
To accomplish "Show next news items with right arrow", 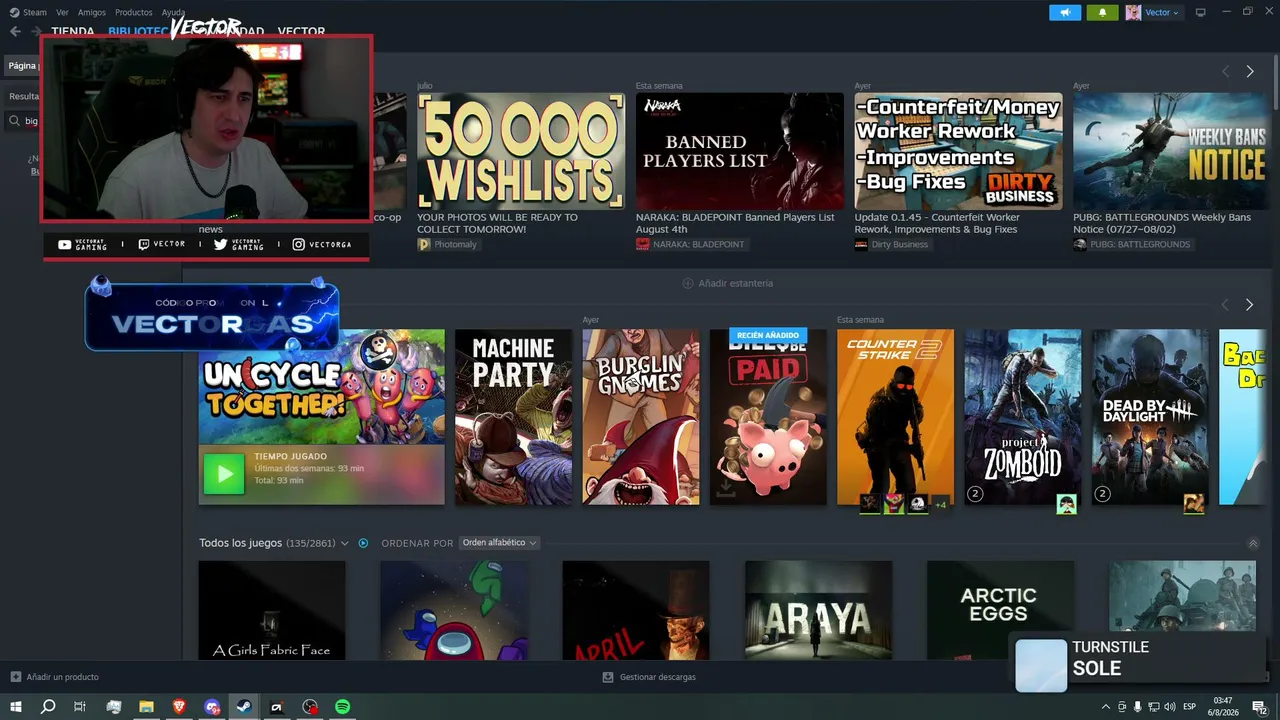I will 1250,71.
